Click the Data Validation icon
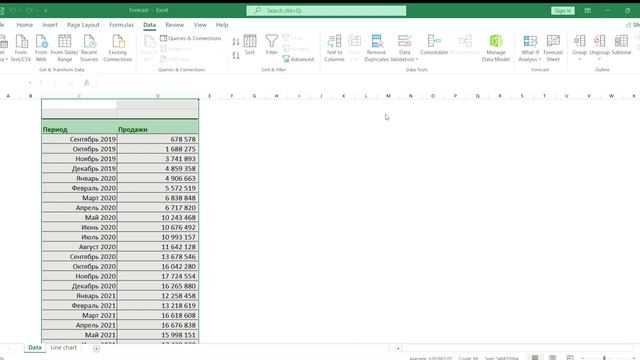This screenshot has width=640, height=360. point(404,41)
